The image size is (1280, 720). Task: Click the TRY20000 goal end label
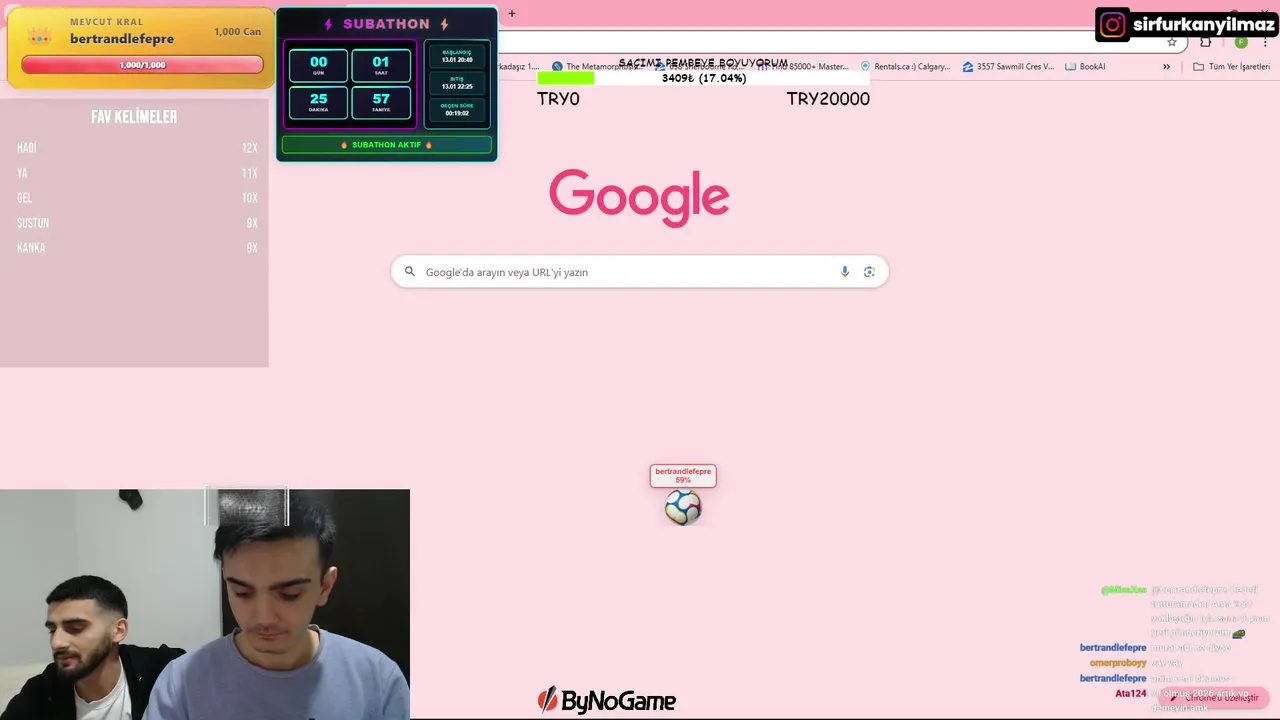point(828,99)
